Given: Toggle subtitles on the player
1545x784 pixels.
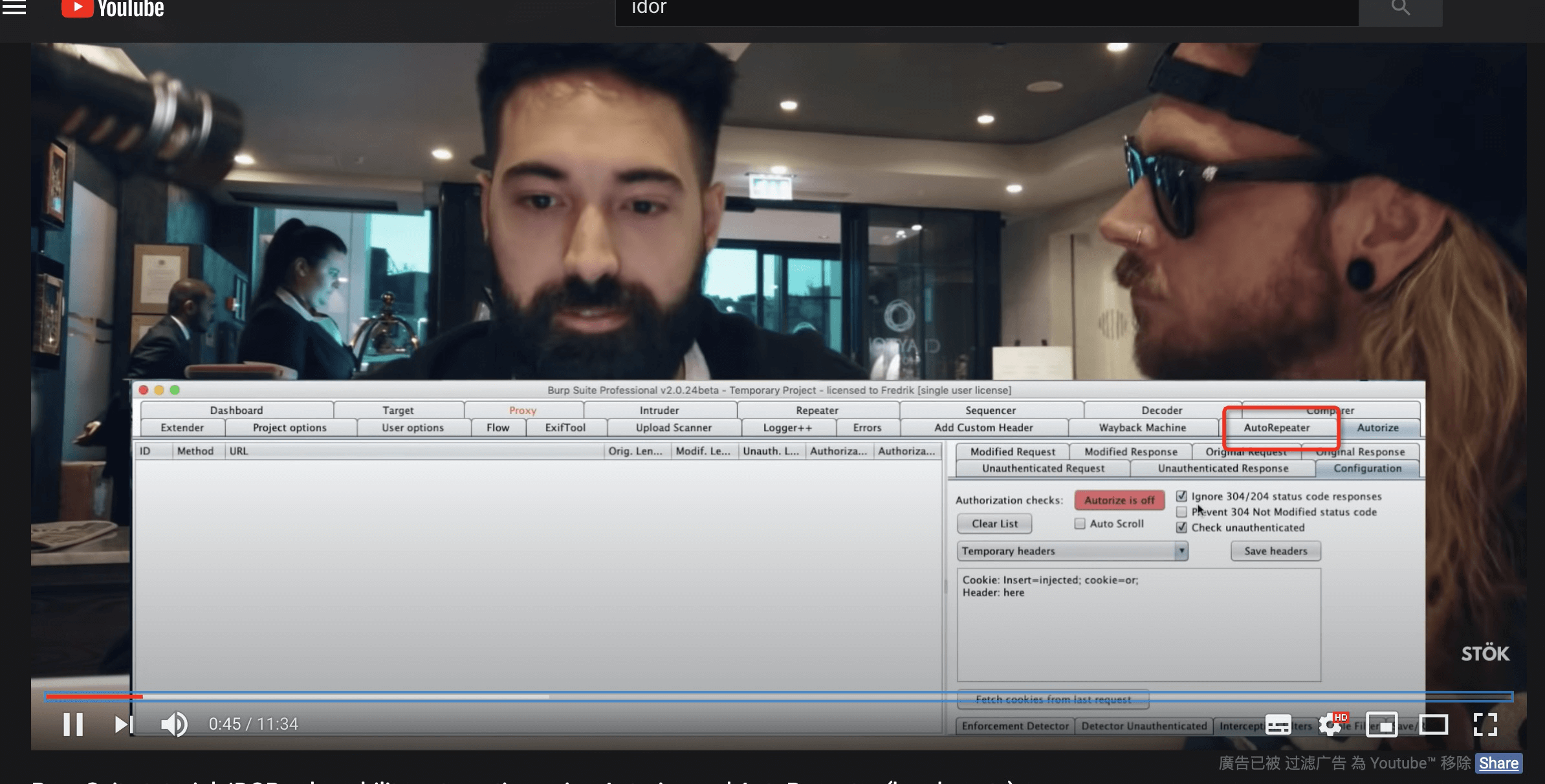Looking at the screenshot, I should (1278, 724).
